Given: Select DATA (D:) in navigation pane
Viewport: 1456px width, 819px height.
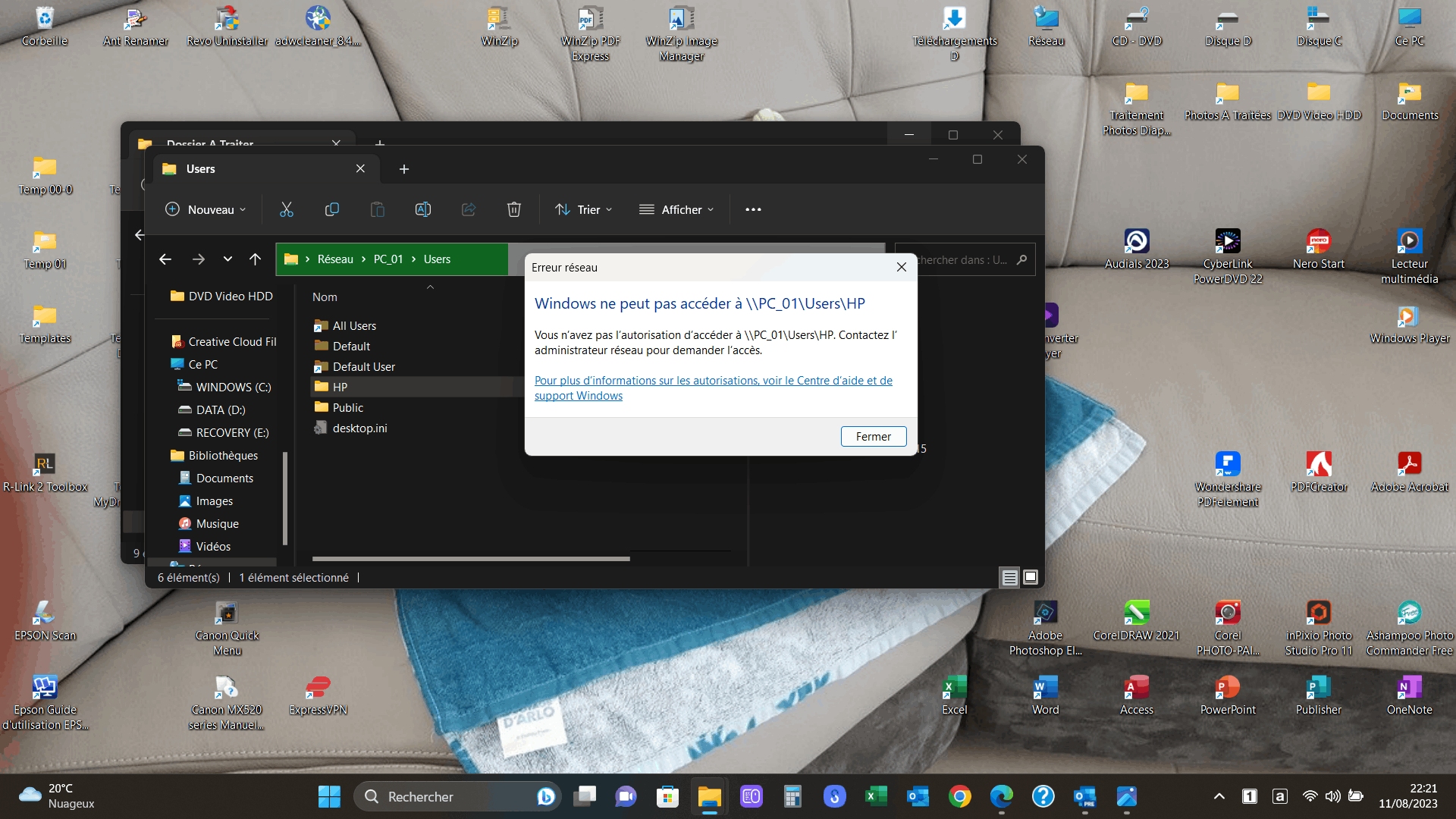Looking at the screenshot, I should 220,410.
